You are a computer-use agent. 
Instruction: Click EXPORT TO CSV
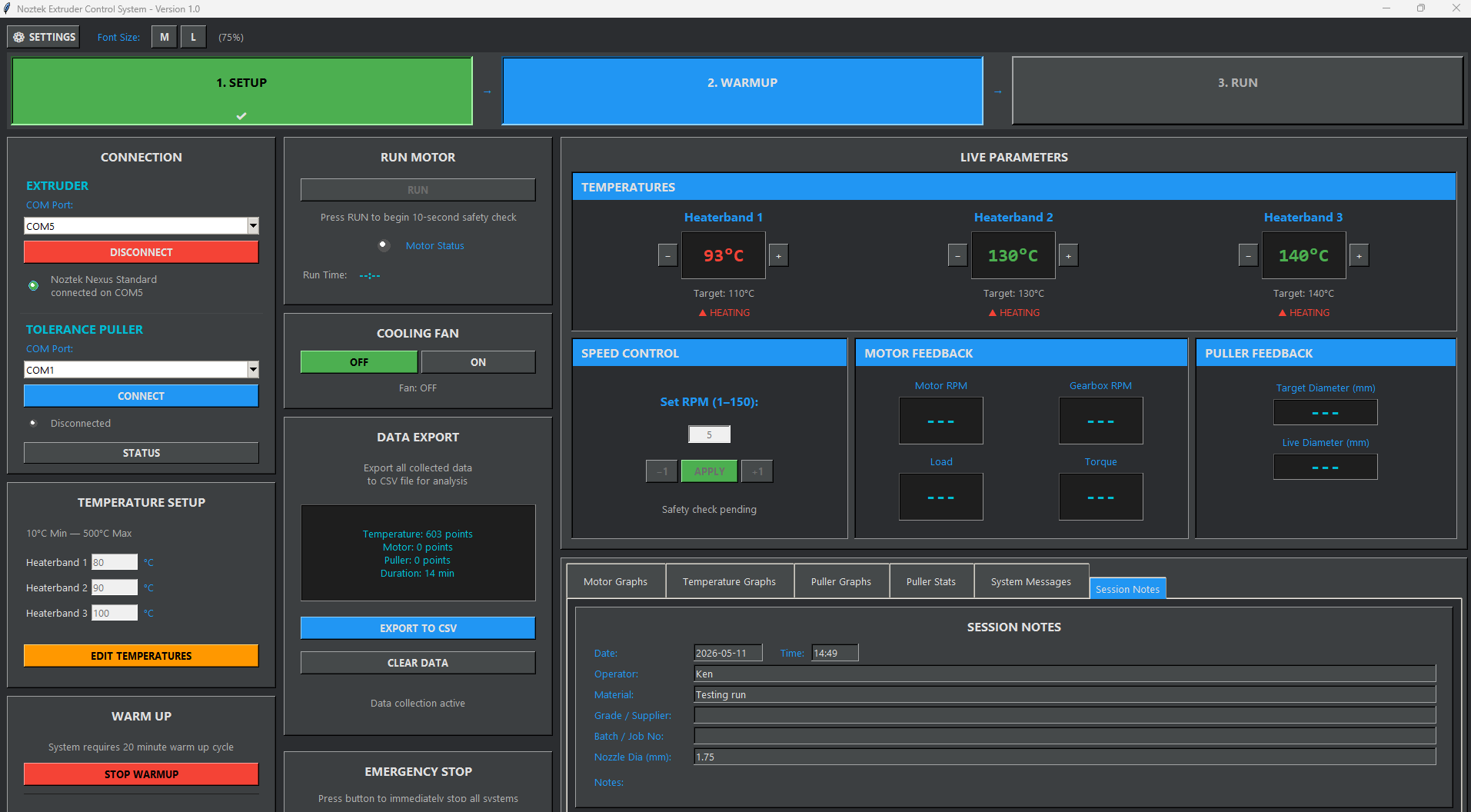[x=418, y=628]
